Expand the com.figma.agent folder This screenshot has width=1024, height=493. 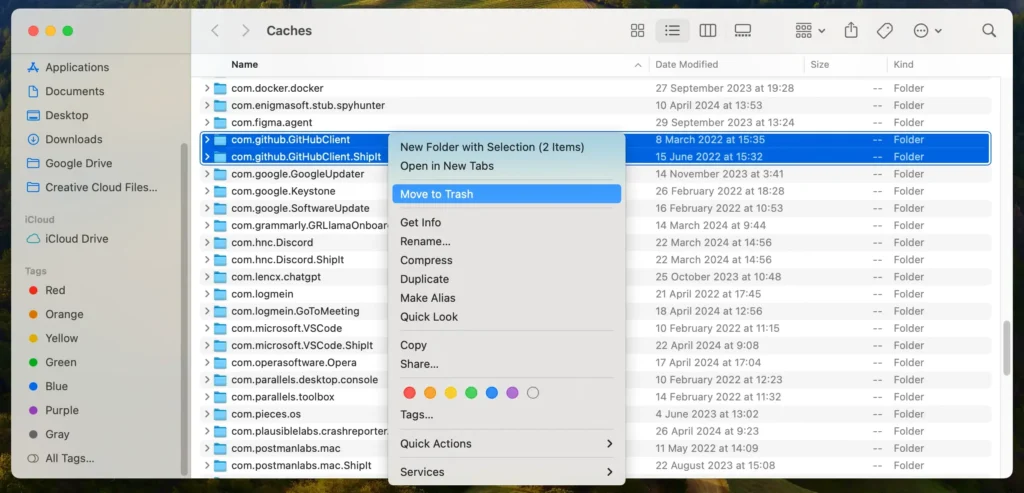coord(206,123)
